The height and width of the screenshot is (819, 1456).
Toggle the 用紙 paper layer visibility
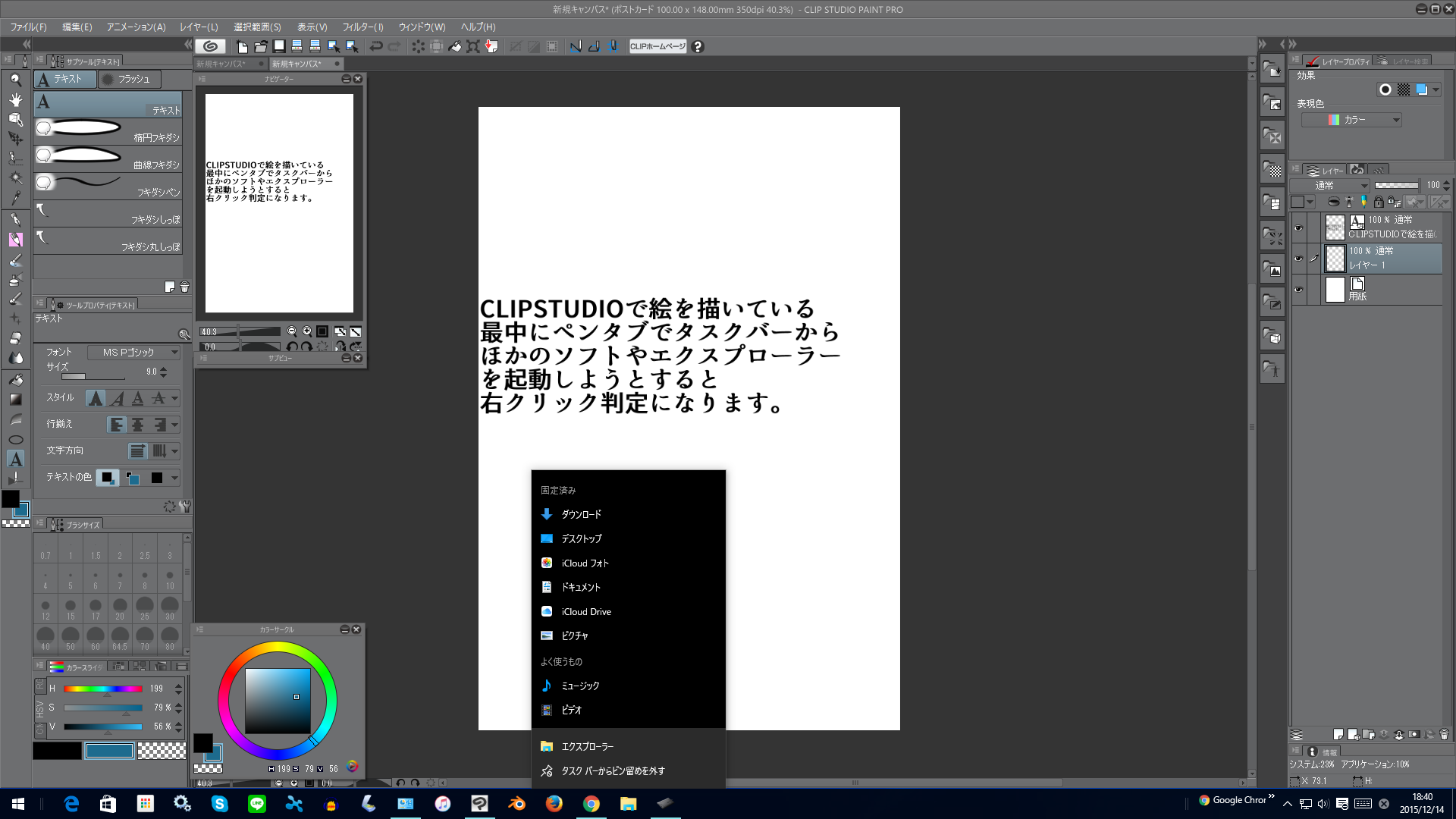coord(1298,290)
